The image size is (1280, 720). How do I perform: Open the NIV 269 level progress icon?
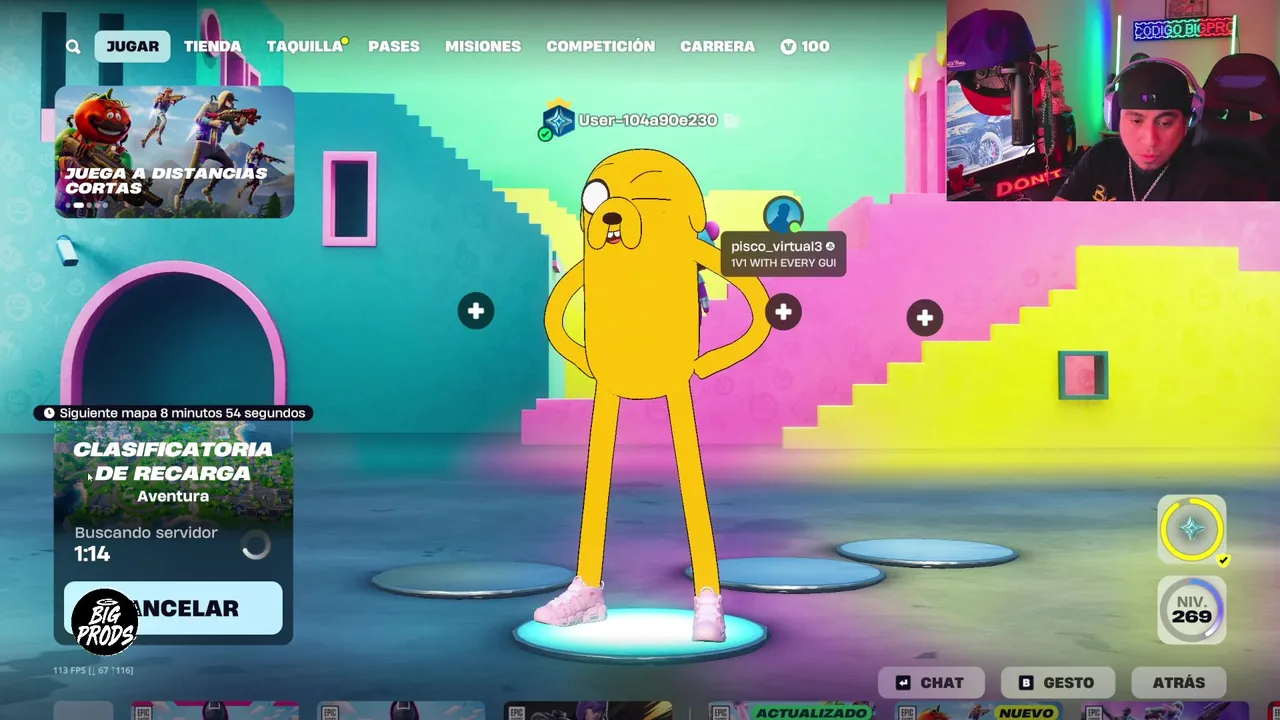(1192, 610)
